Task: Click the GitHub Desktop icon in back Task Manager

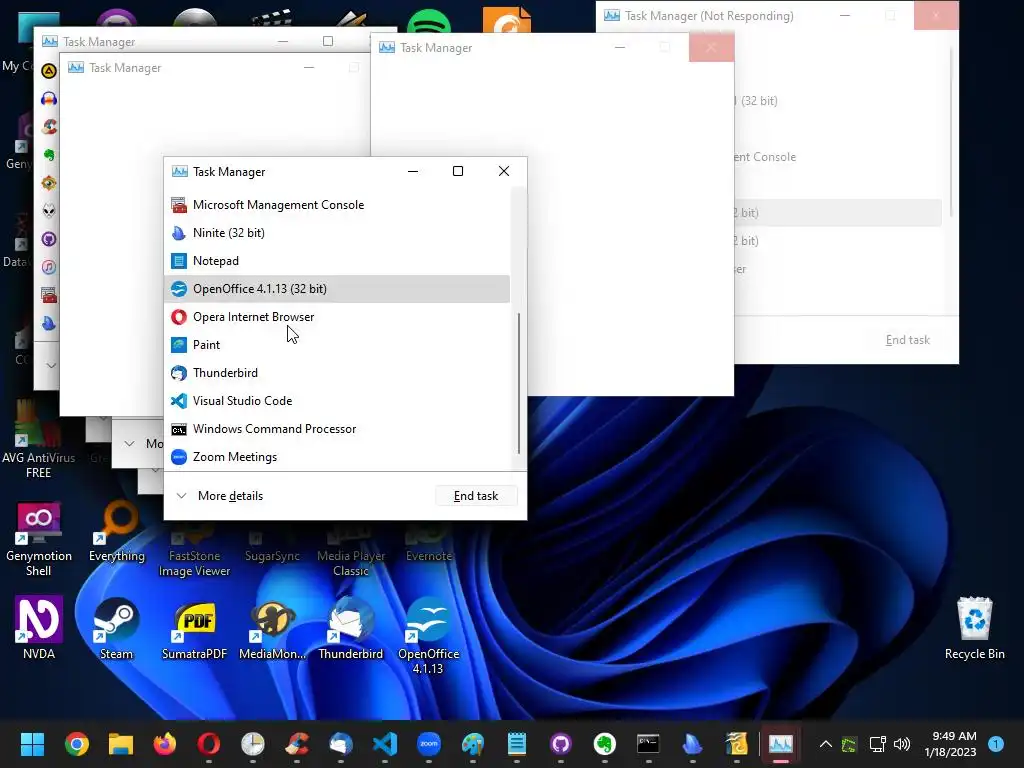Action: (x=49, y=239)
